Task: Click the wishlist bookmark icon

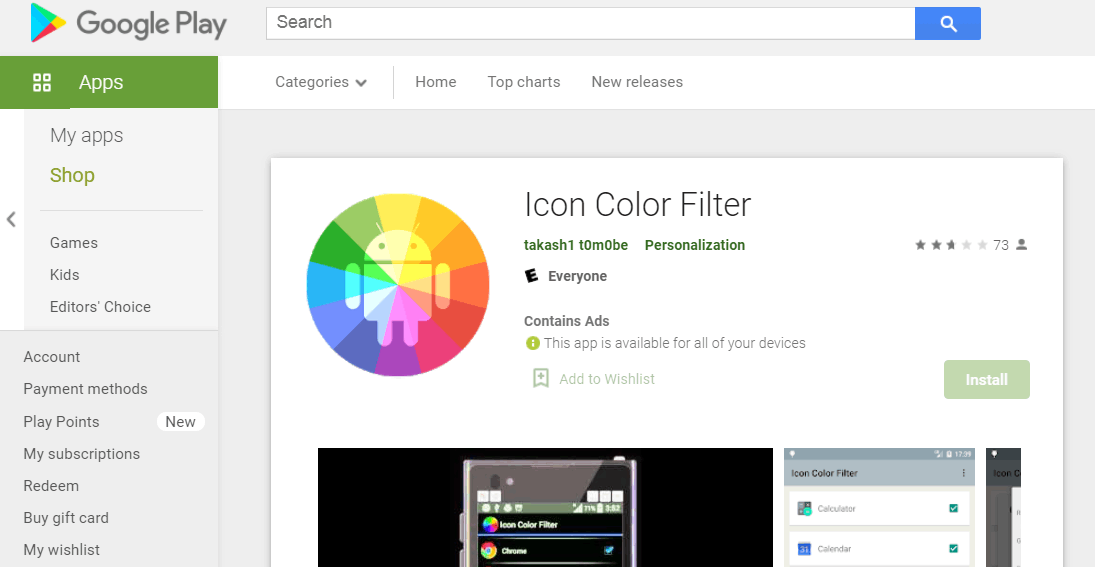Action: (541, 378)
